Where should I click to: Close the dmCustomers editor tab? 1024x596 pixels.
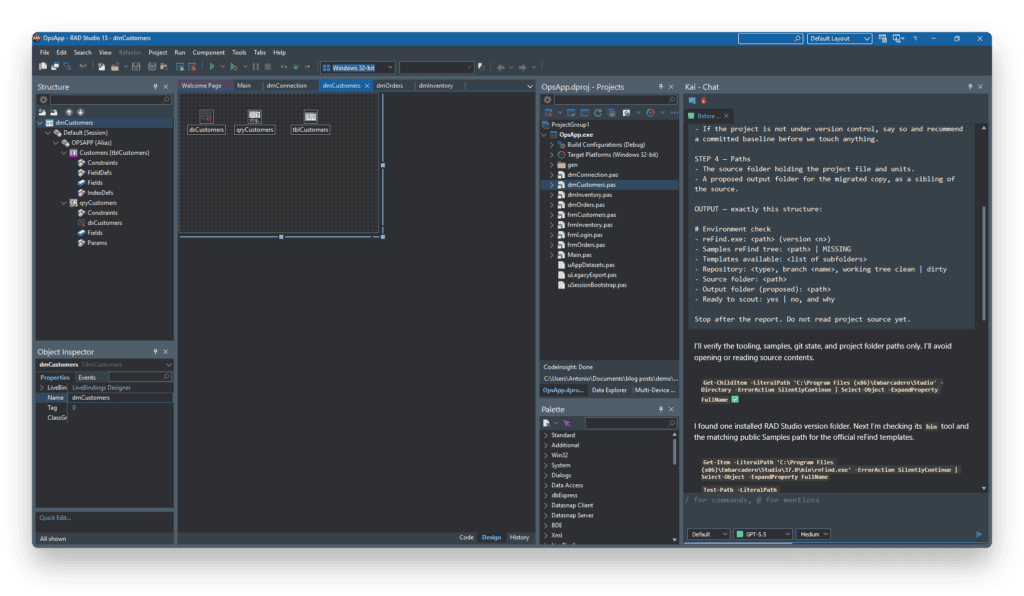point(367,86)
